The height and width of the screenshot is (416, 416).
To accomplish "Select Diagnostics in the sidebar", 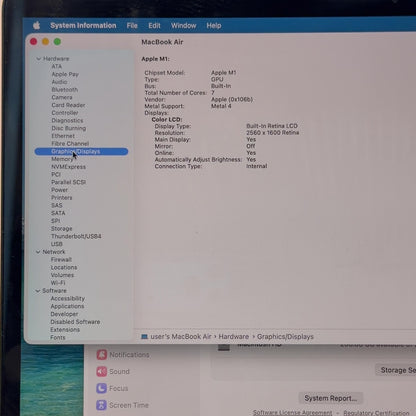I will [x=67, y=120].
